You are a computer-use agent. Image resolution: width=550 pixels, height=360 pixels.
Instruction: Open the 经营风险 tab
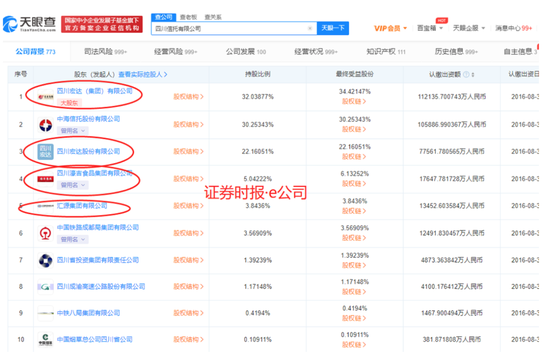(175, 52)
